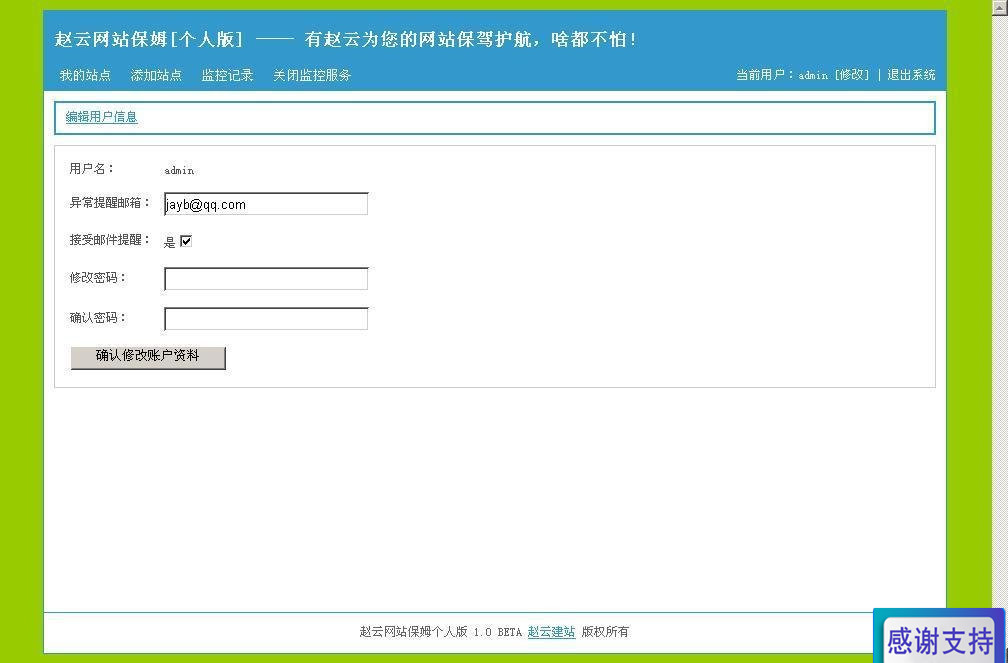Select 关闭监控服务 in the navigation bar
Screen dimensions: 1008x663
[x=312, y=75]
